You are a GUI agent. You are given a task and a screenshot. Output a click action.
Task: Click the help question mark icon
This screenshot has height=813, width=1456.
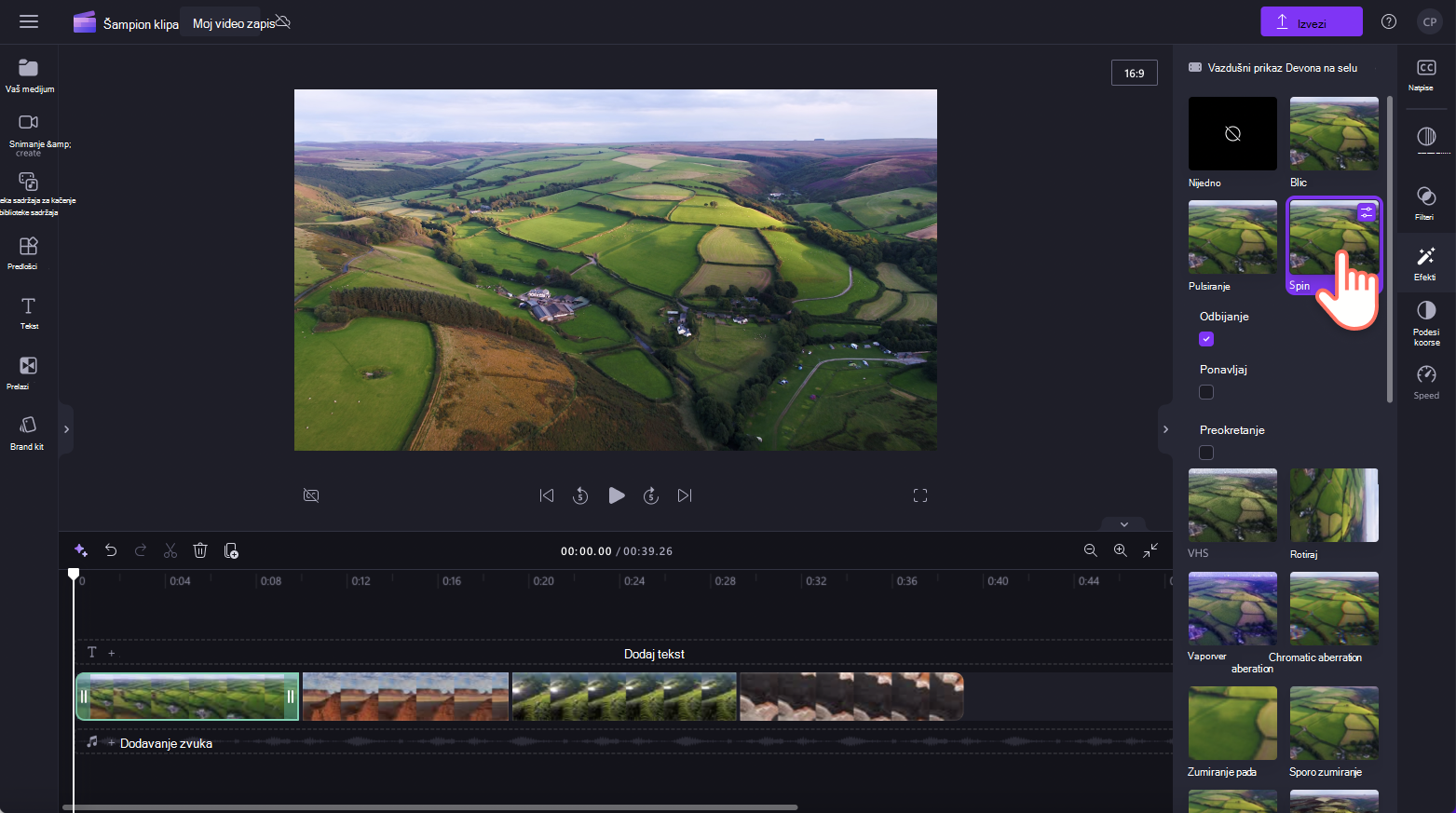click(x=1389, y=21)
